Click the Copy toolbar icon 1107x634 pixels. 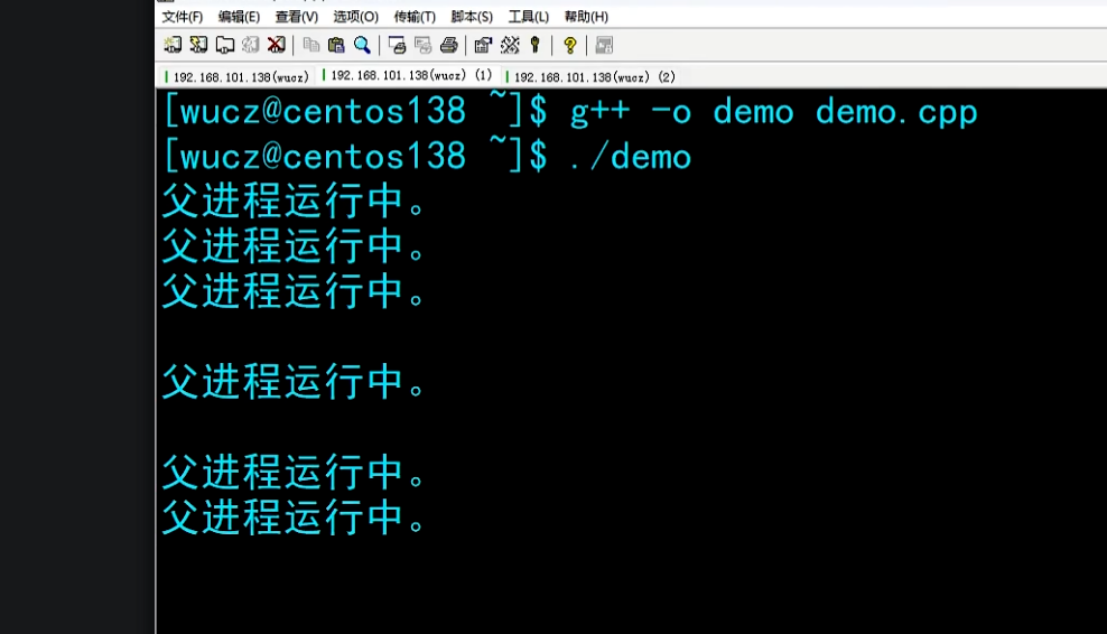point(311,45)
